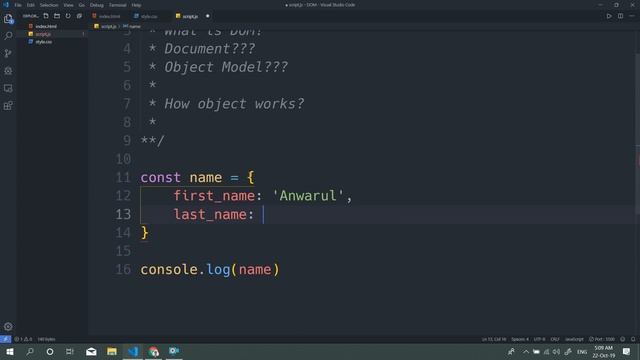Viewport: 640px width, 360px height.
Task: Open Terminal menu
Action: click(118, 5)
